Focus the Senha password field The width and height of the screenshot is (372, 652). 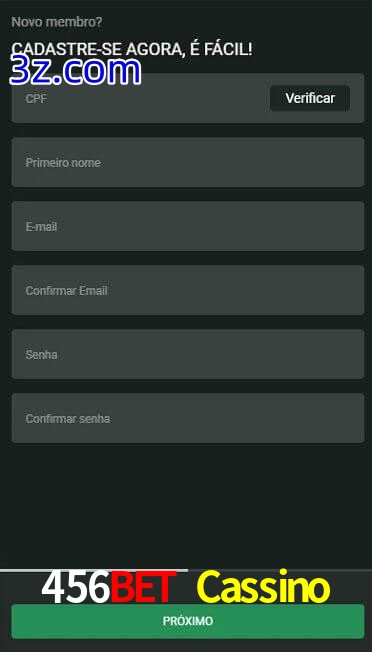coord(188,354)
